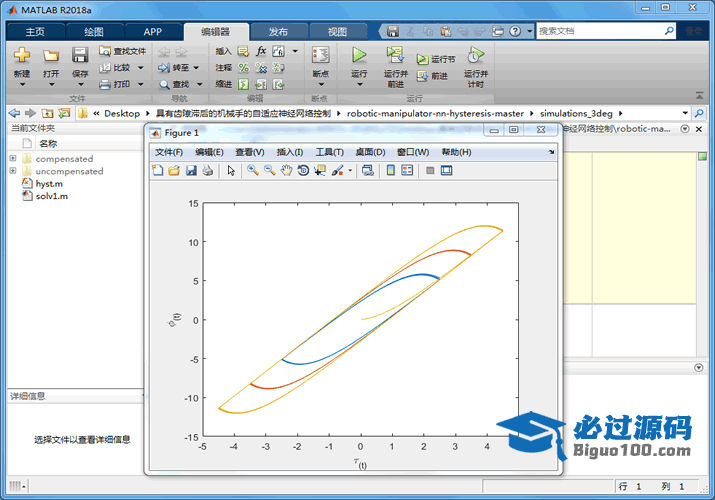Click the 名称 (Name) column header

click(48, 144)
